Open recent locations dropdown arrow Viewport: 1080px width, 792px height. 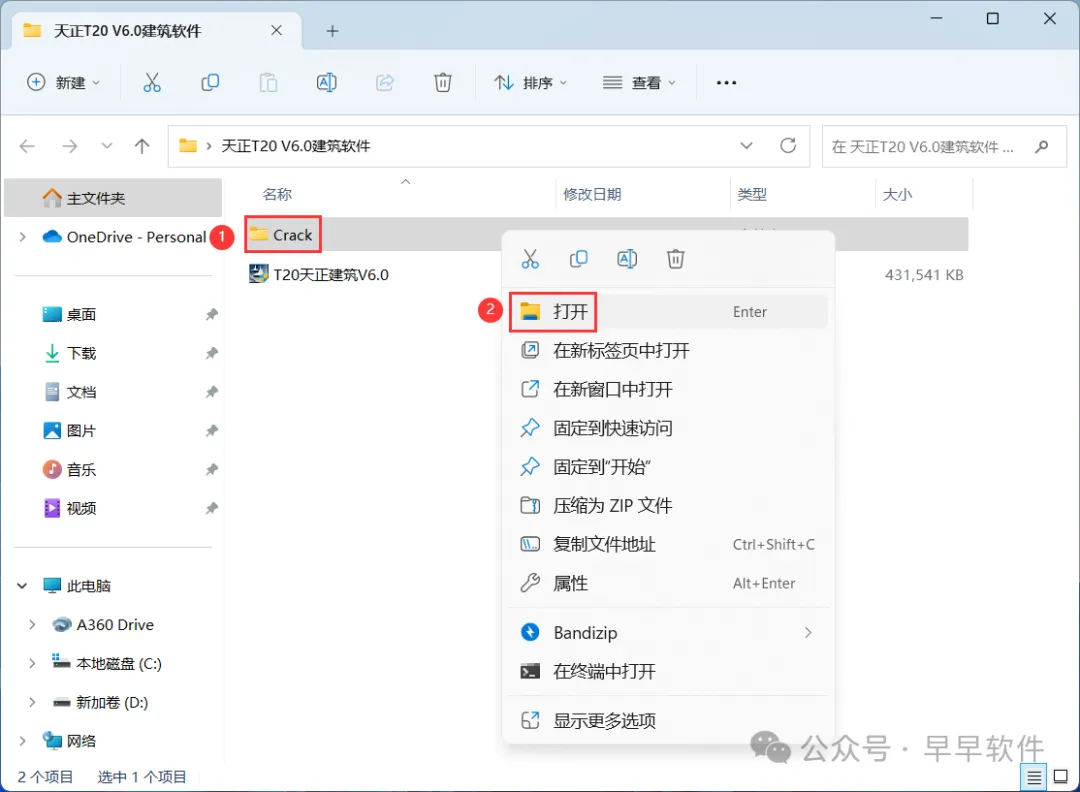tap(107, 146)
